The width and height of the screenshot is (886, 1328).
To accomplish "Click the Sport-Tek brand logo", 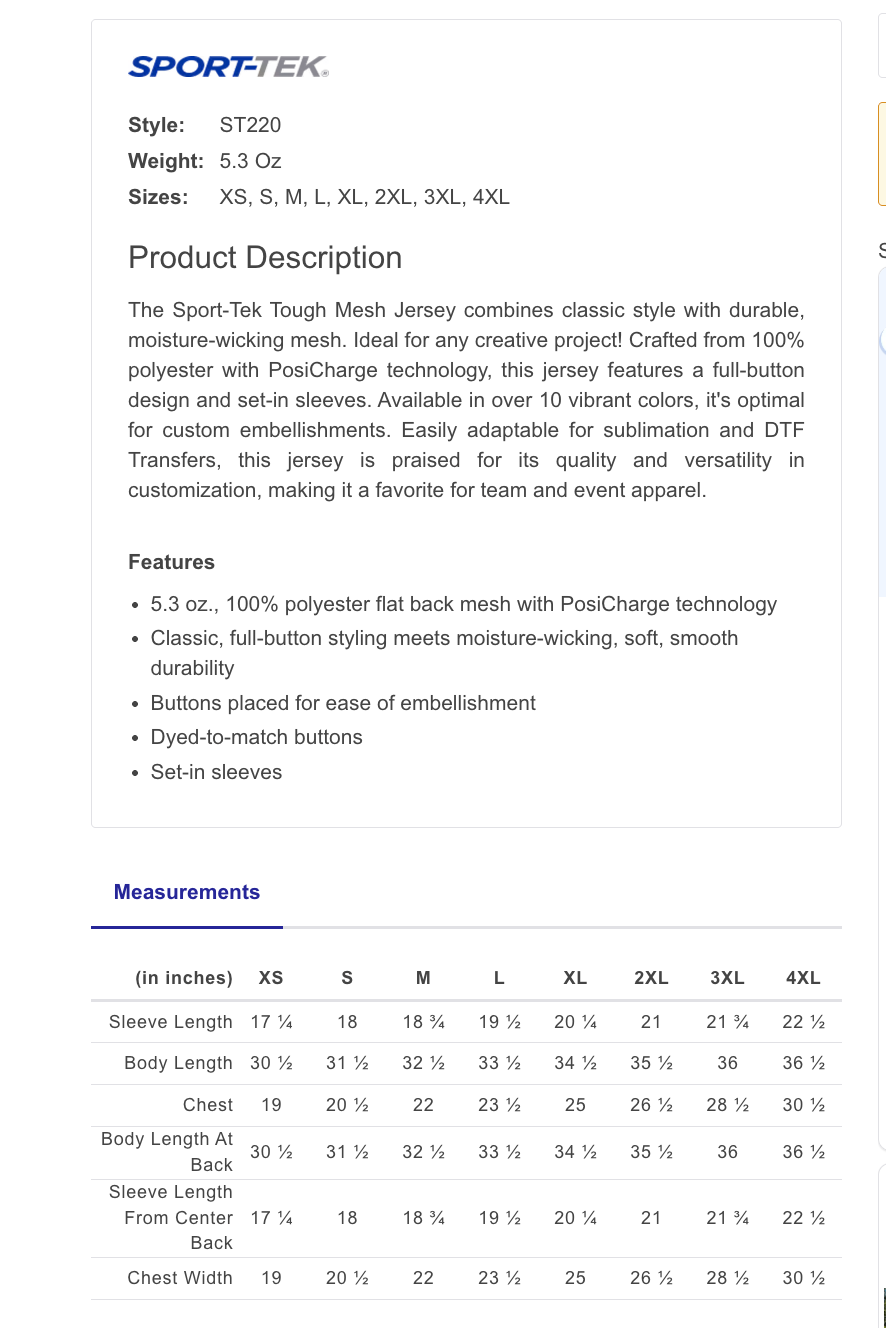I will pos(228,67).
